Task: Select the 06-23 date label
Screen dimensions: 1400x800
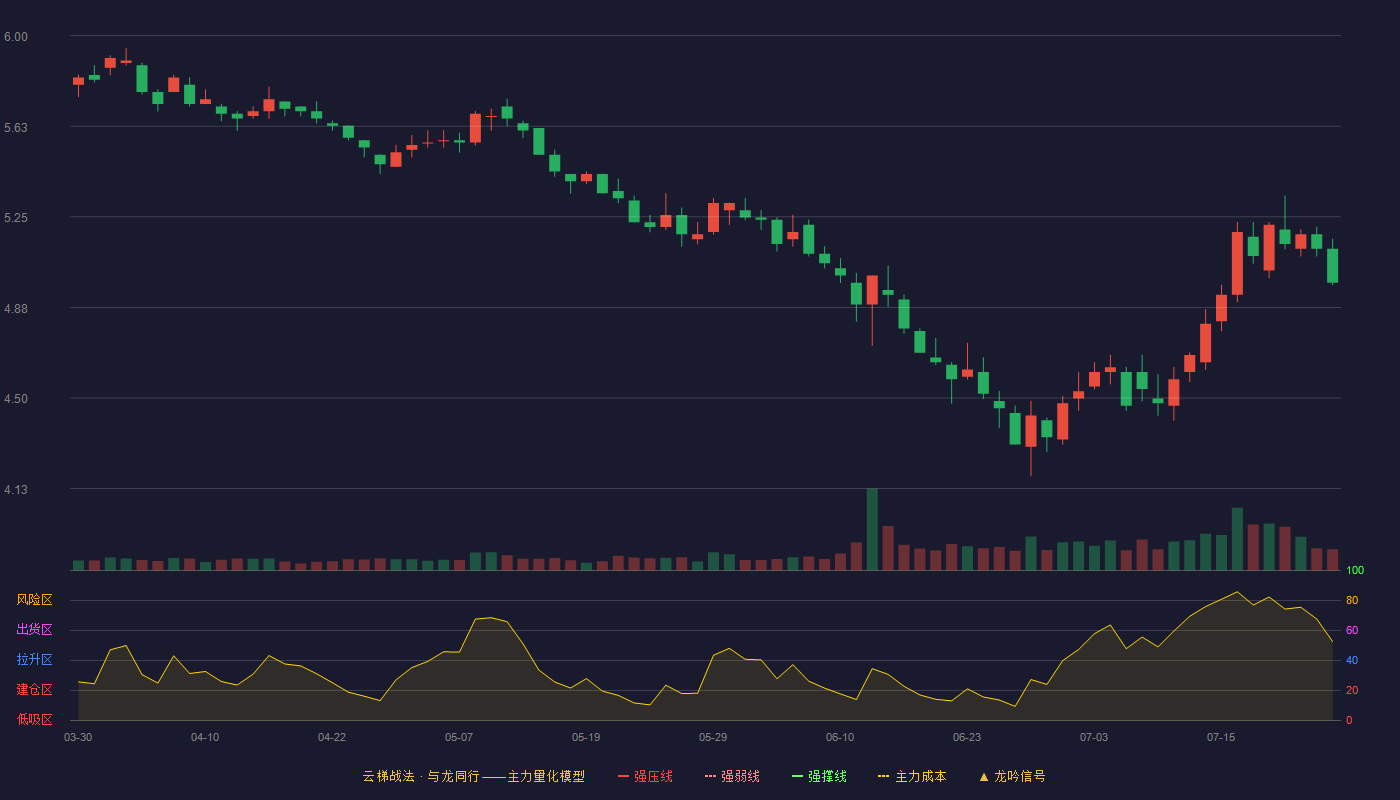Action: click(x=967, y=737)
